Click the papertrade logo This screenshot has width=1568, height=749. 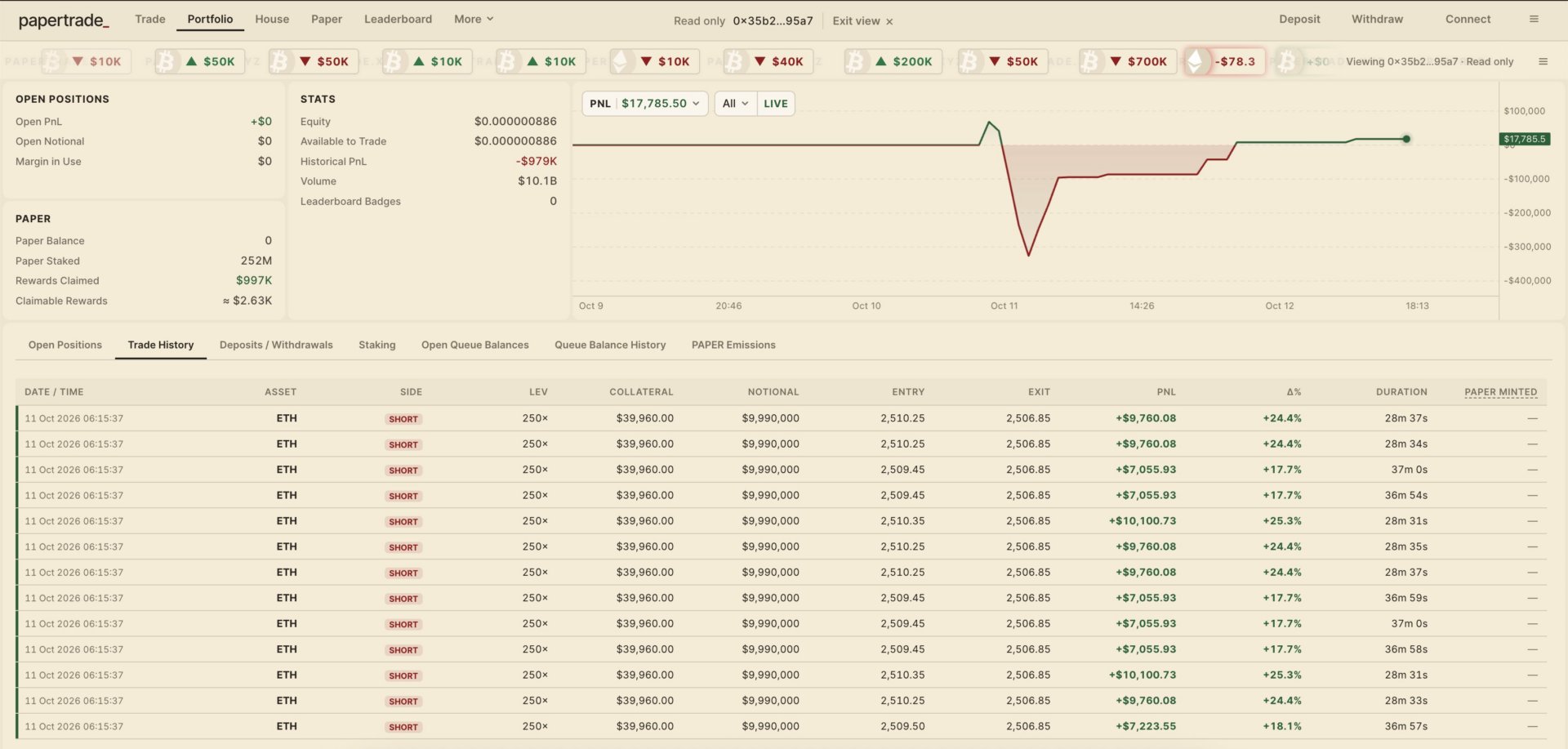64,20
